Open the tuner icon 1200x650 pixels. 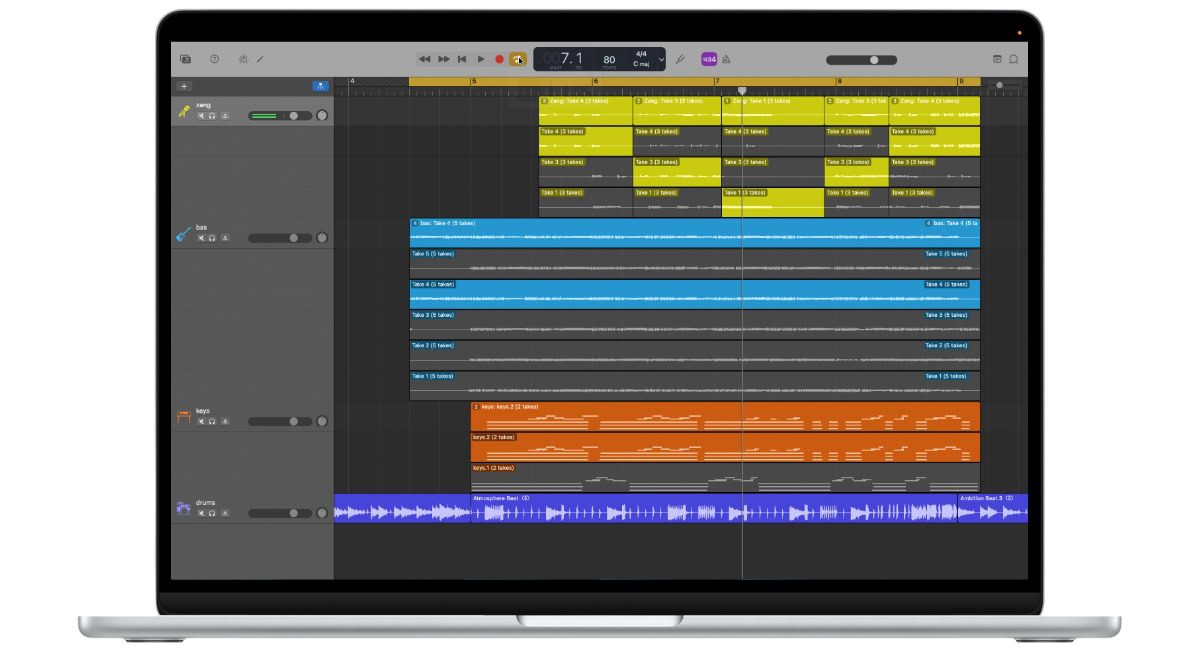680,59
